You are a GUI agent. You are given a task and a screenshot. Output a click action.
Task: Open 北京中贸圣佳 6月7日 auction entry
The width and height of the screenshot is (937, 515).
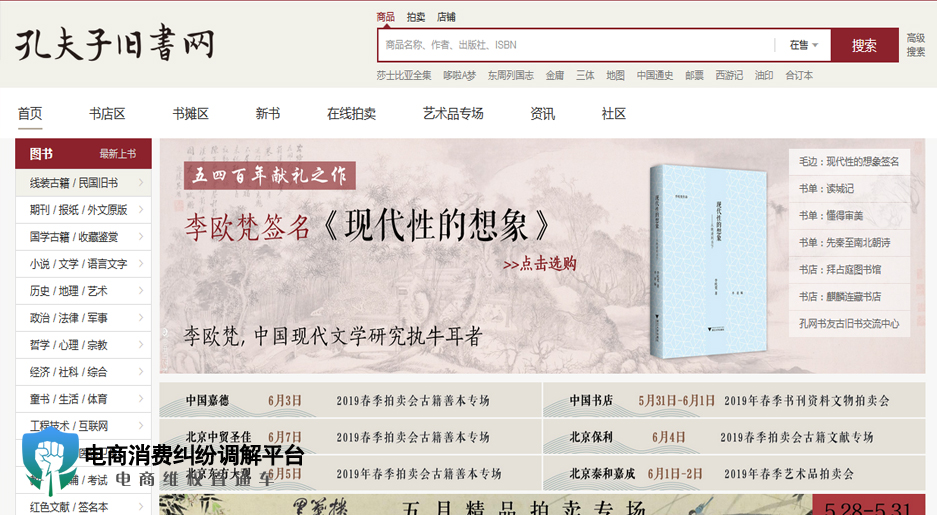[x=350, y=437]
